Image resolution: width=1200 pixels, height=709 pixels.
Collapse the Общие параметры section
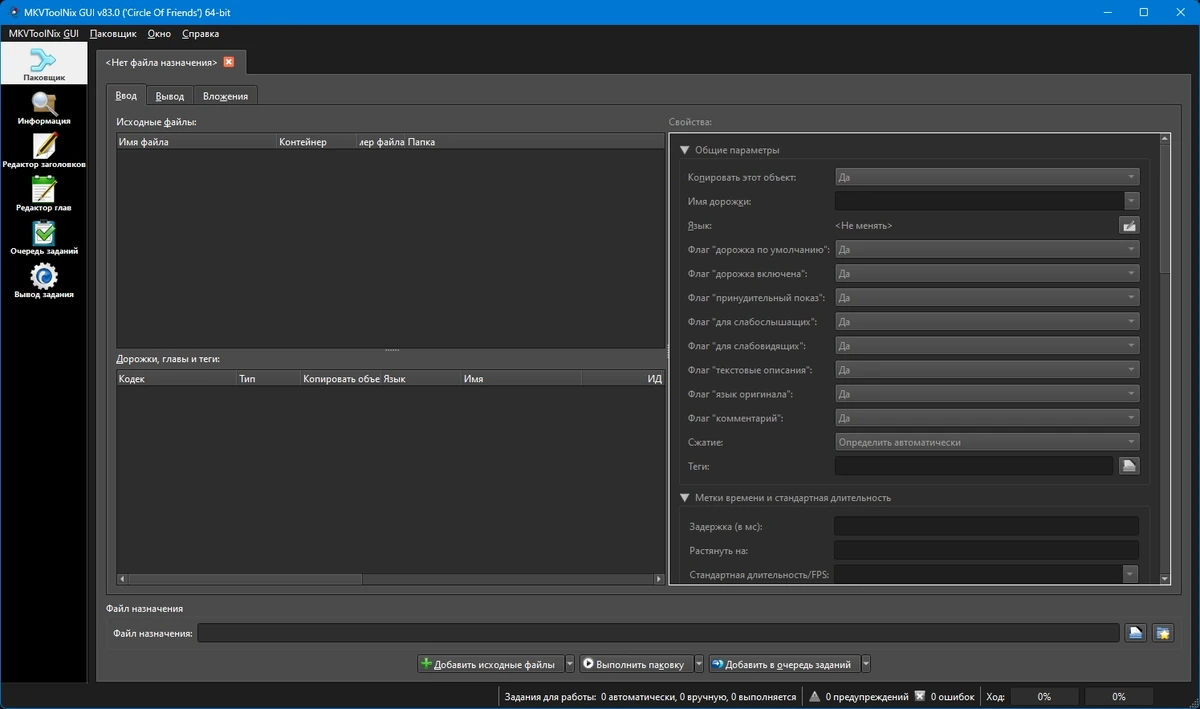[x=685, y=150]
